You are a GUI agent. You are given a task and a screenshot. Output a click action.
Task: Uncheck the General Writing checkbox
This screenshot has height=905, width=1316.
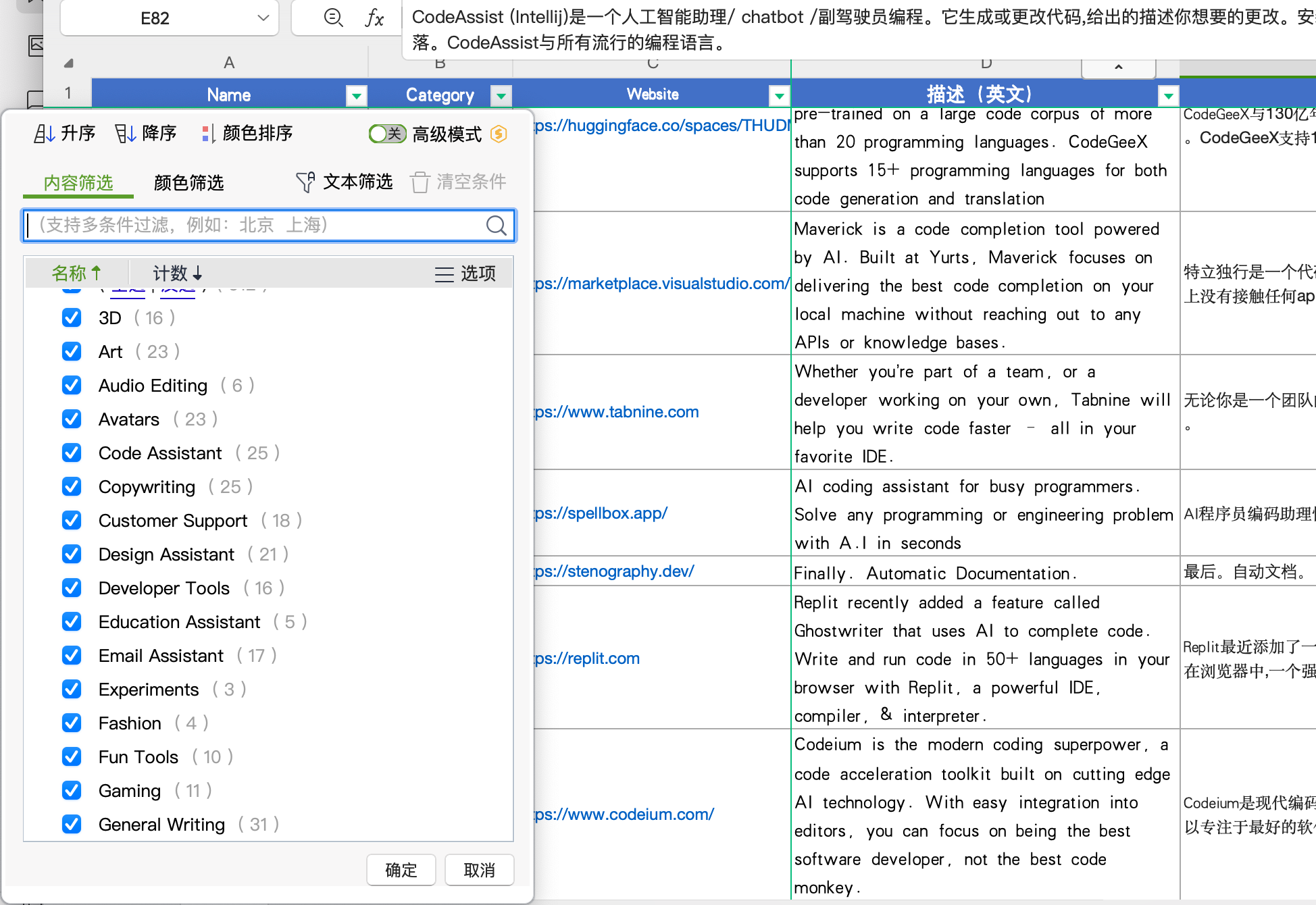click(x=72, y=824)
